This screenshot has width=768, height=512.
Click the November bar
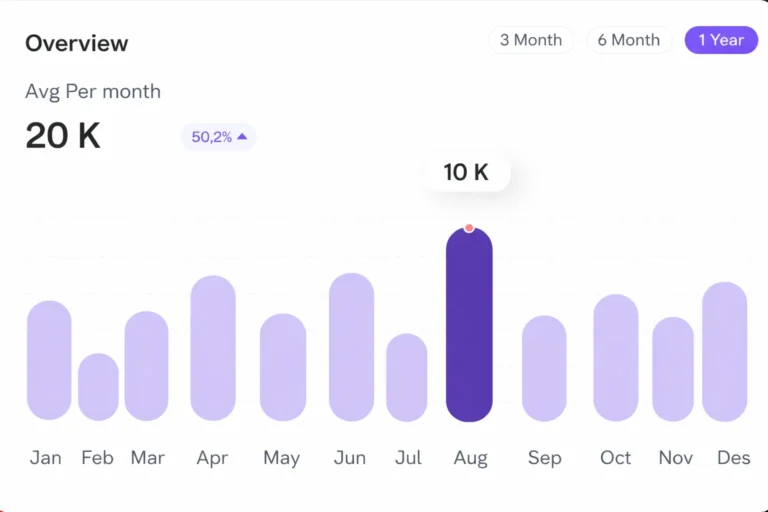coord(673,369)
